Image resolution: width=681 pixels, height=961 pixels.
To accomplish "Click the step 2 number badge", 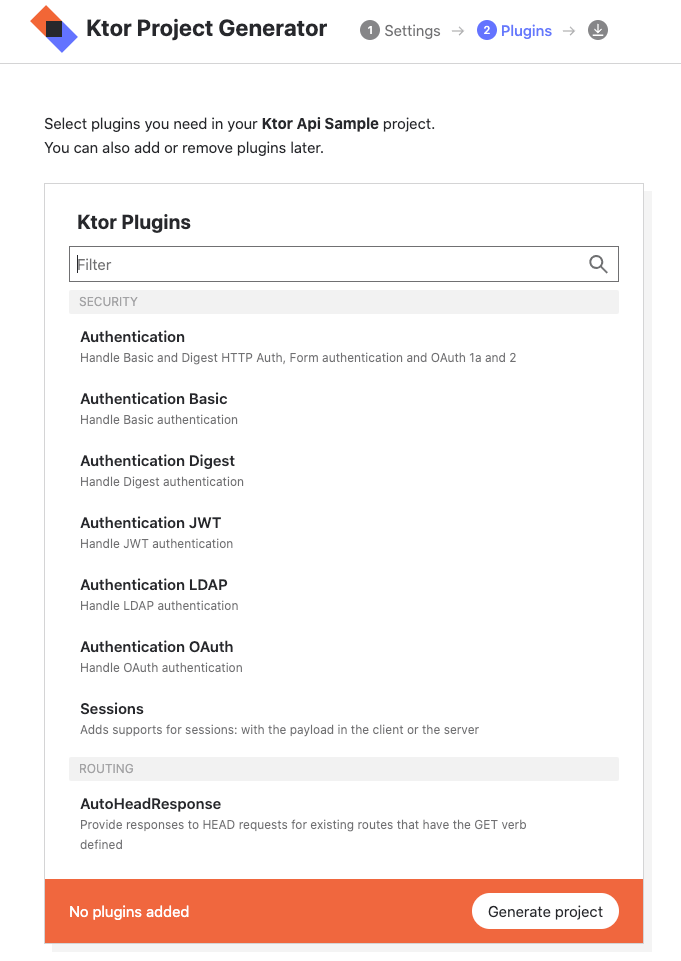I will [487, 31].
